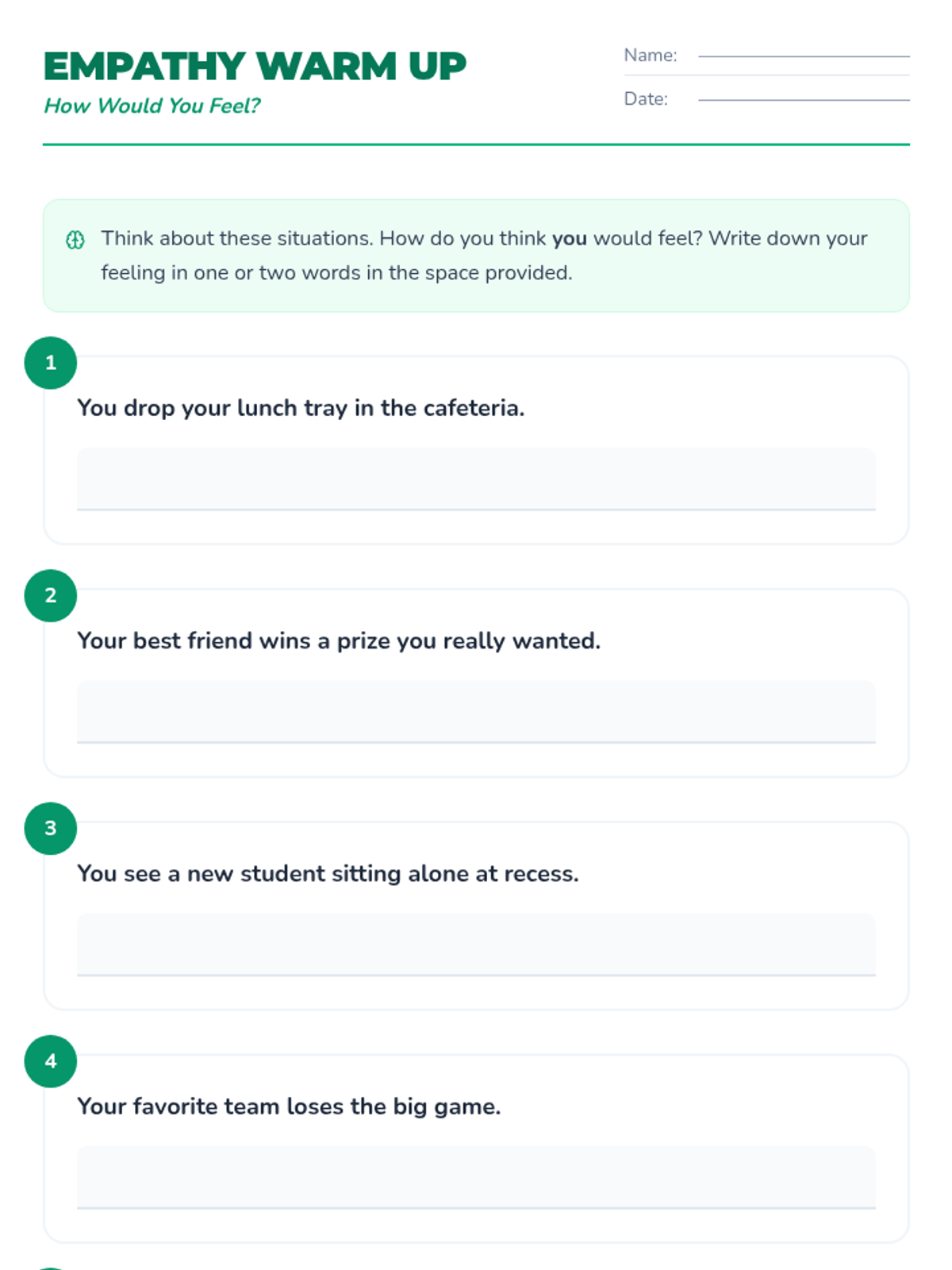Click 'Your favorite team loses the big game' text
The width and height of the screenshot is (952, 1270).
(289, 1106)
